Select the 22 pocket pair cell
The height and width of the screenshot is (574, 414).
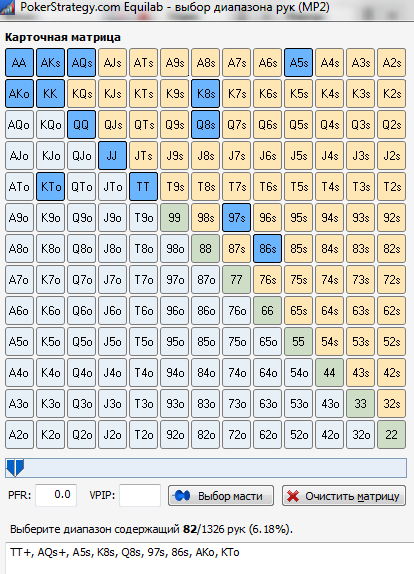point(392,435)
